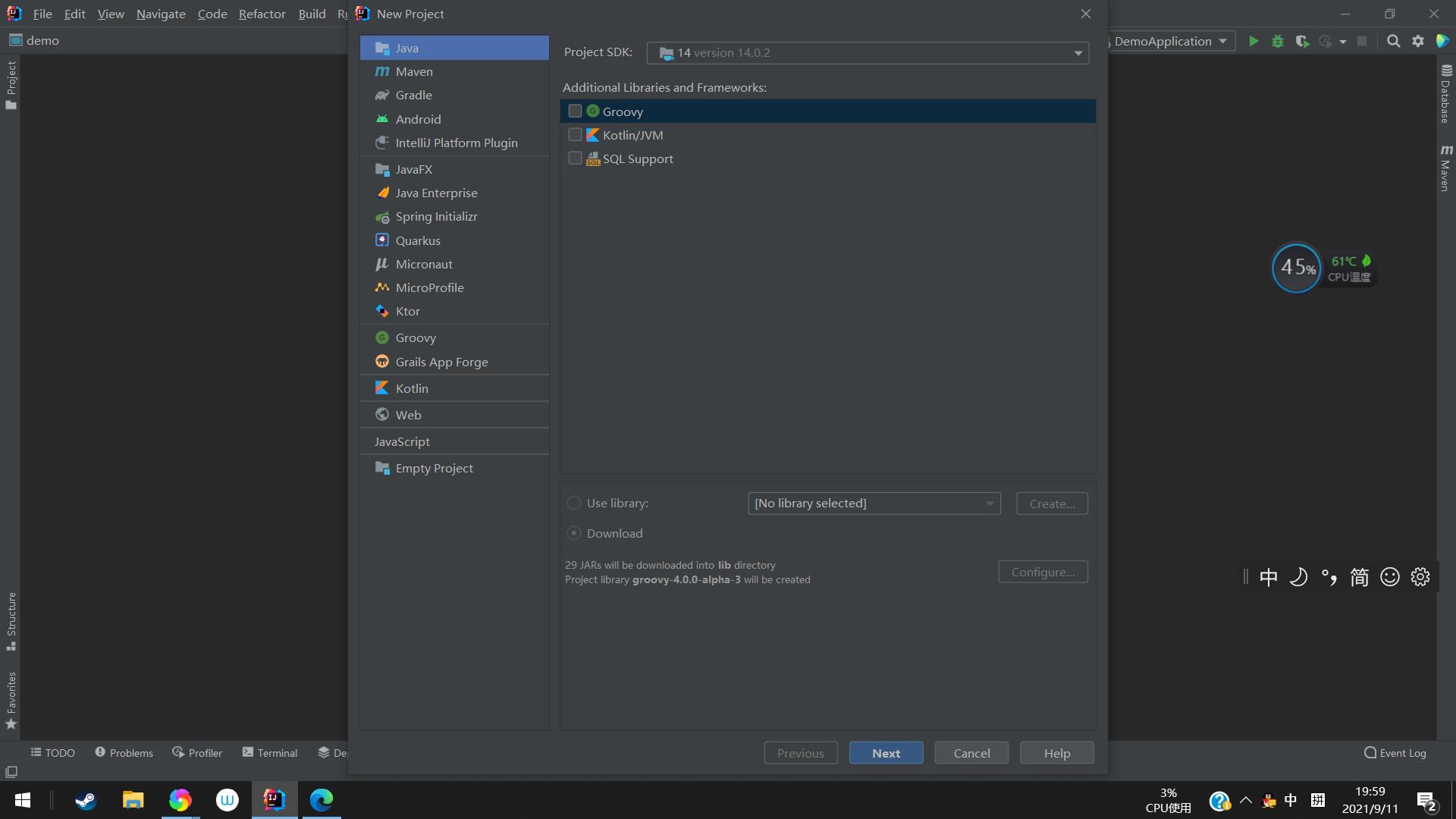Screen dimensions: 1456x819
Task: Select MicroProfile project type
Action: (x=454, y=287)
